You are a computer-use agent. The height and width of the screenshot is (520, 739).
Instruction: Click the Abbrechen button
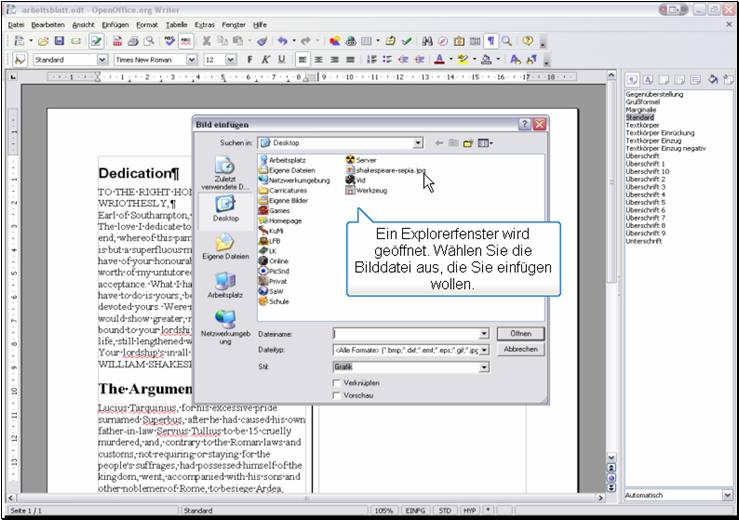coord(520,349)
